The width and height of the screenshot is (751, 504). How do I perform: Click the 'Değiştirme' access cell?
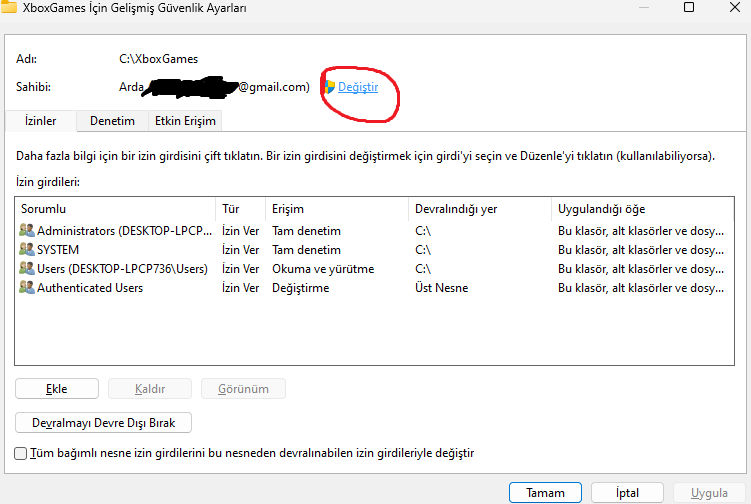[x=301, y=288]
